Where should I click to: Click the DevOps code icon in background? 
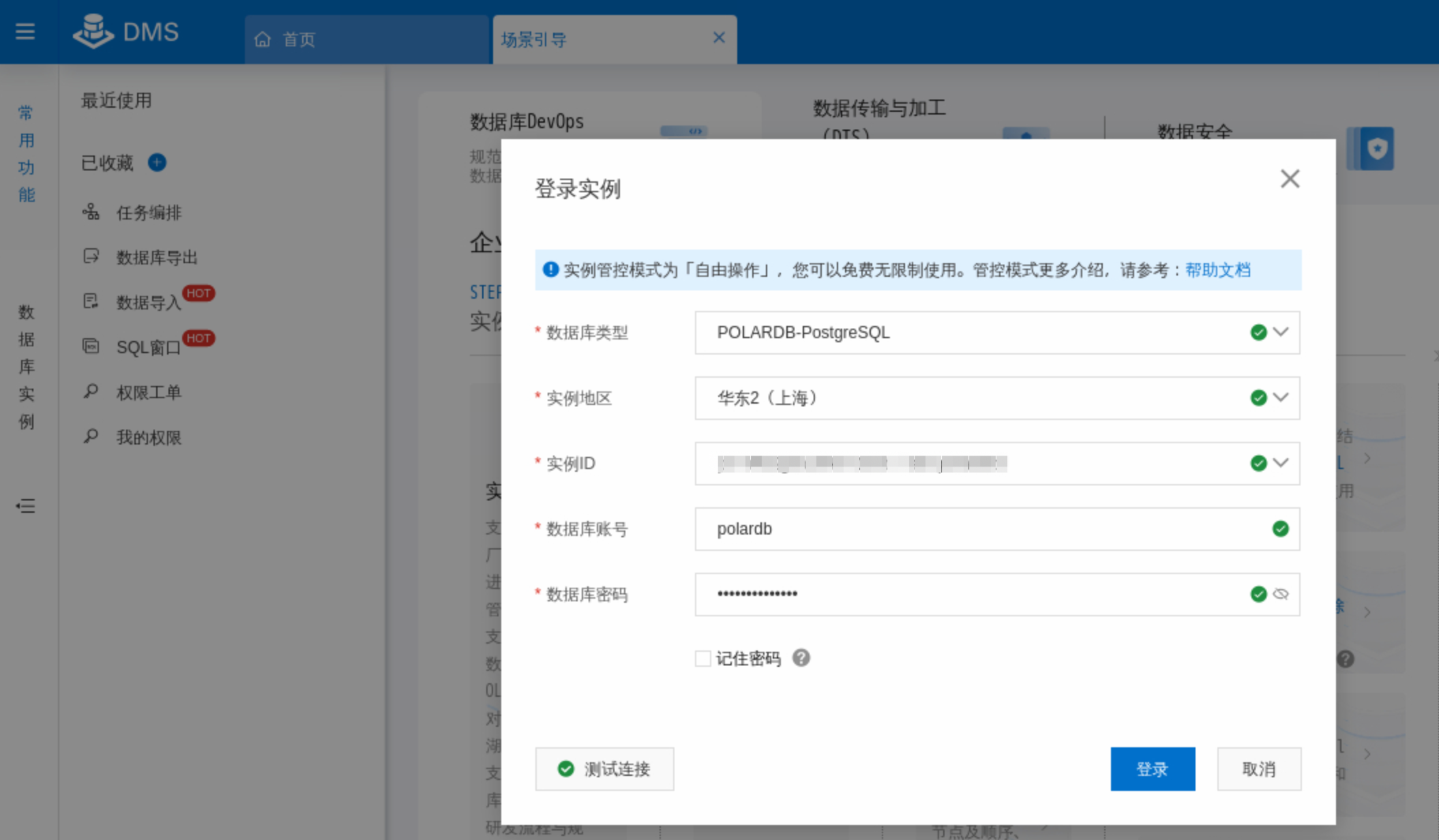coord(683,131)
